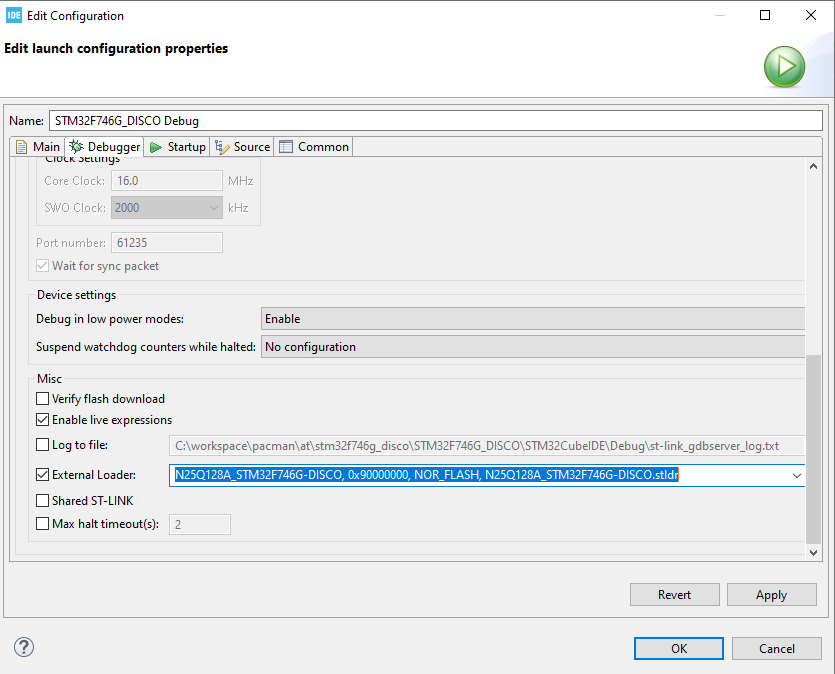The width and height of the screenshot is (835, 674).
Task: Click the IDE application icon in title bar
Action: click(14, 15)
